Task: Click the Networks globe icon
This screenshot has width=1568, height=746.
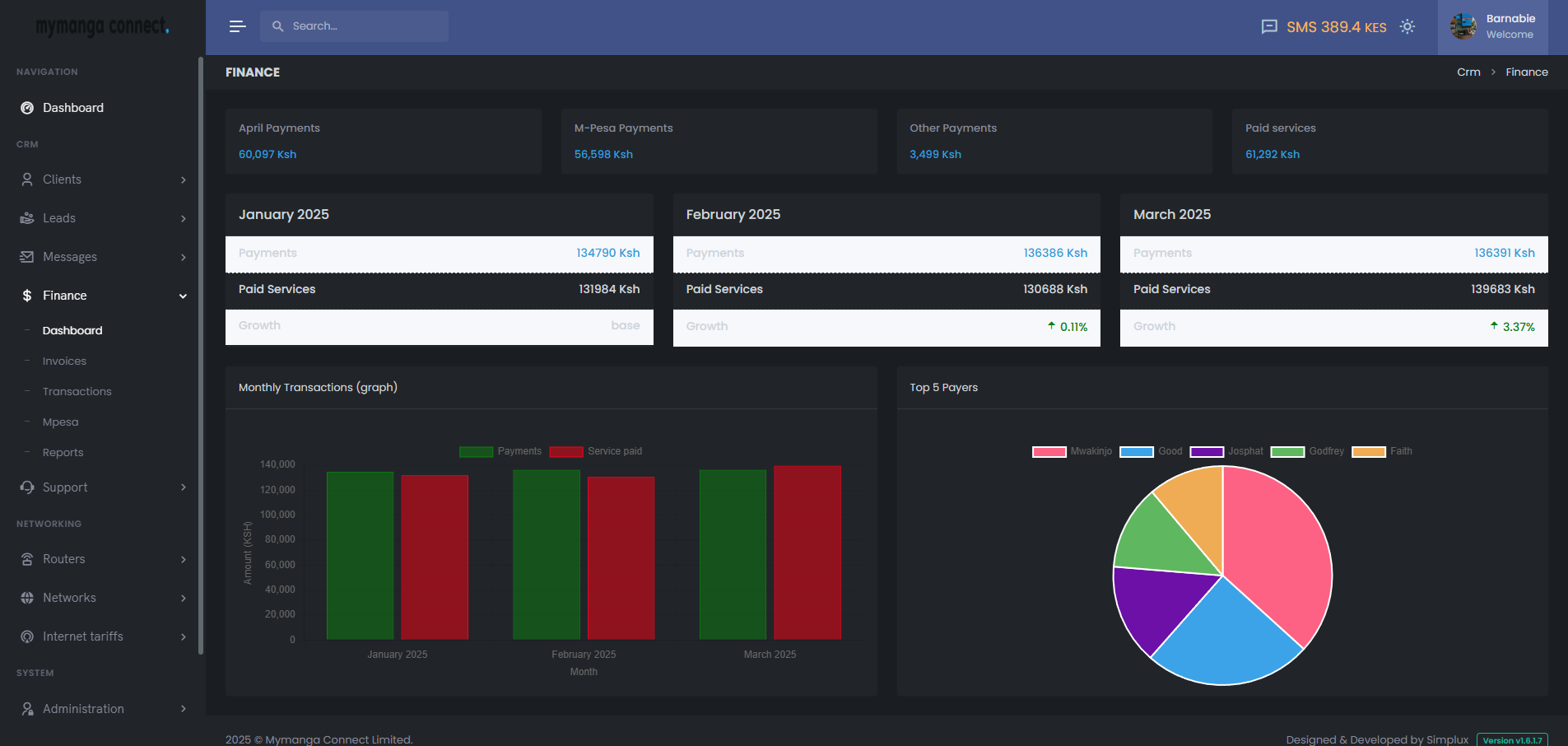Action: [27, 598]
